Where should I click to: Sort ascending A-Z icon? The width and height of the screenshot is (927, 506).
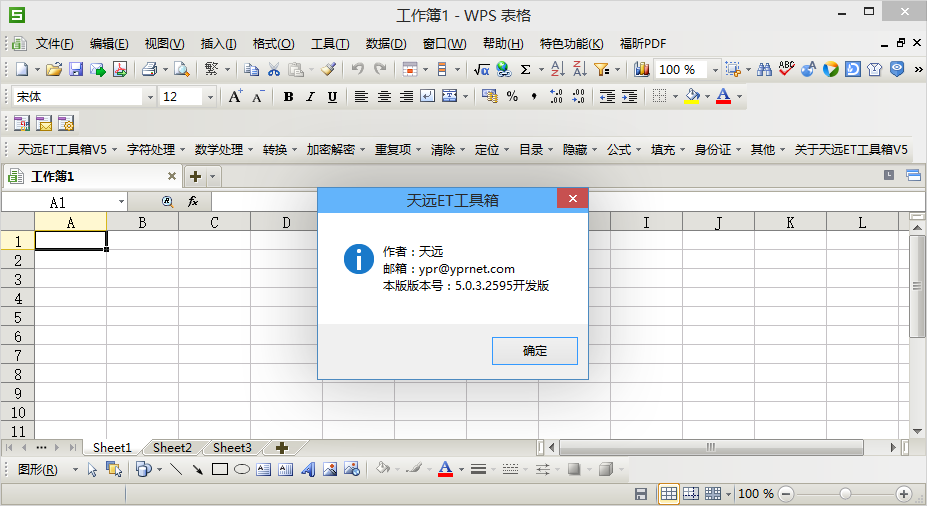(558, 70)
